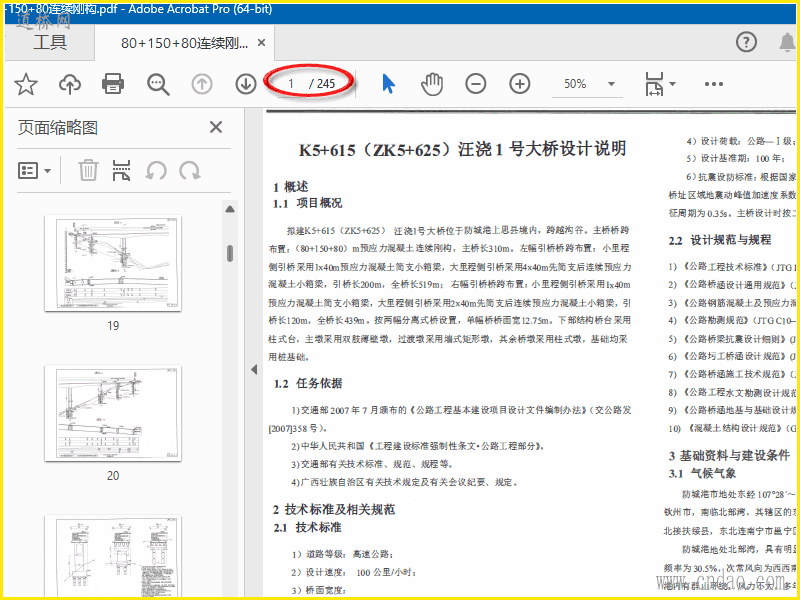Click the heading 2.2 设计规范与规程
Image resolution: width=800 pixels, height=600 pixels.
pos(720,240)
